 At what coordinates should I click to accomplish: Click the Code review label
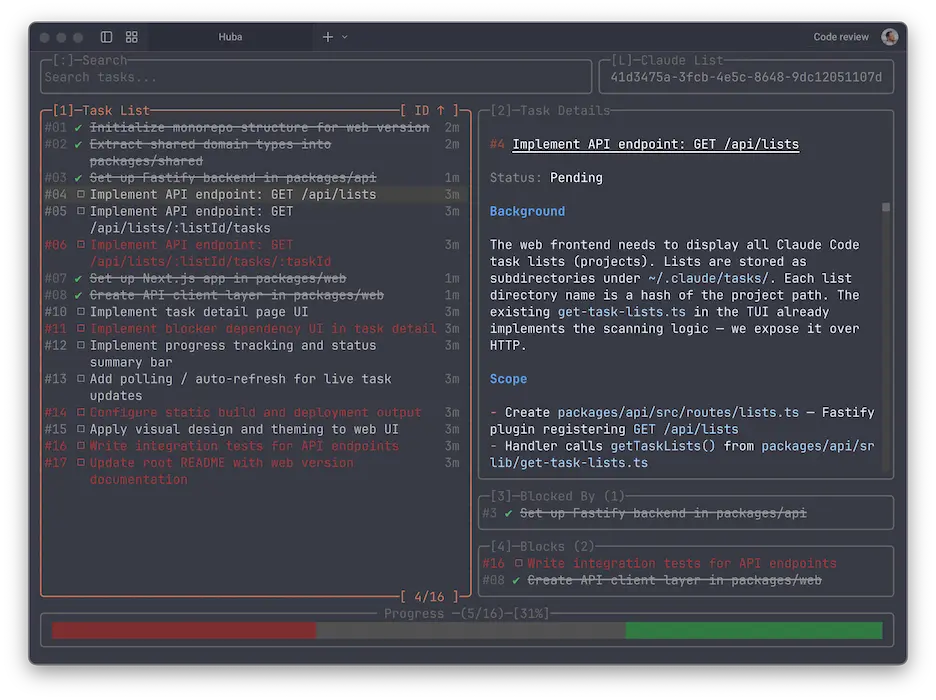[839, 36]
